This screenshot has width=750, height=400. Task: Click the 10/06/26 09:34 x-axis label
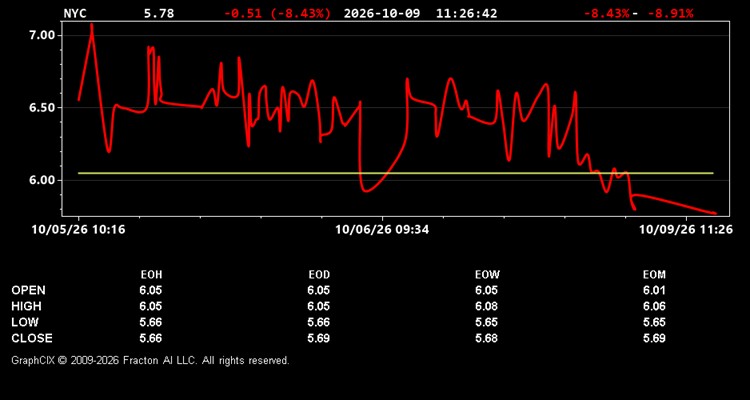382,230
